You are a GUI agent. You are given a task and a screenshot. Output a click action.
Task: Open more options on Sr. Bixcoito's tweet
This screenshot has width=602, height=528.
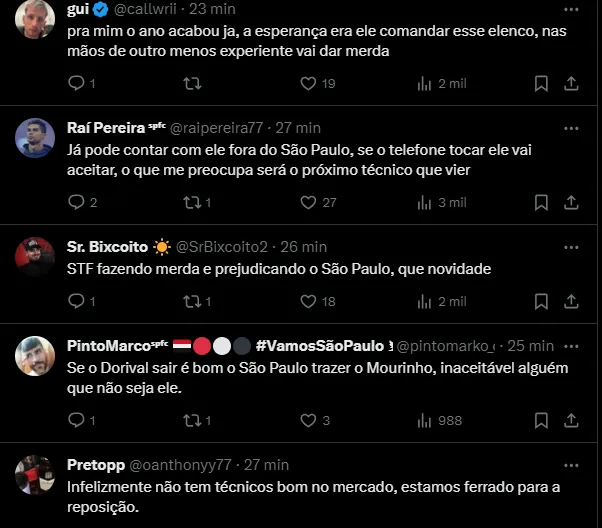coord(571,246)
